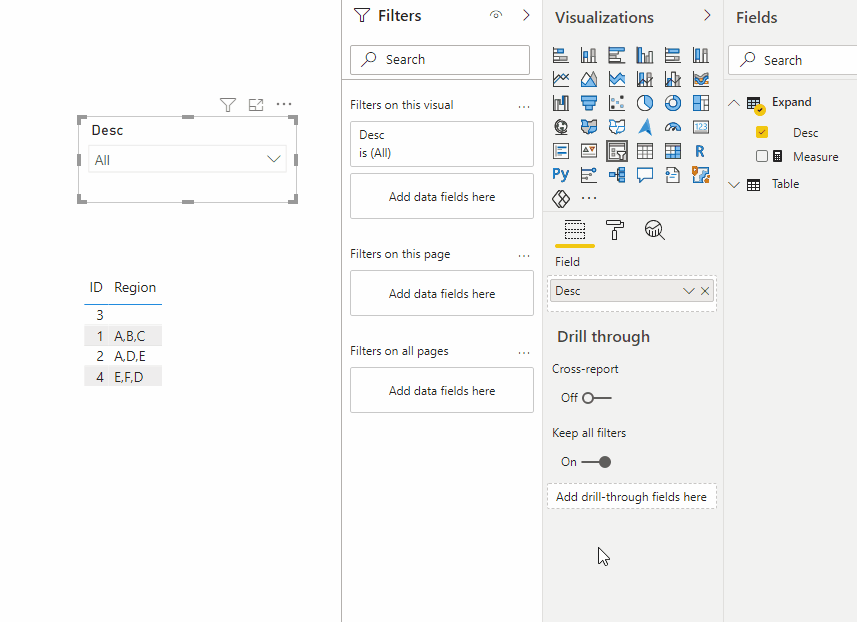Open Filters on this visual options
This screenshot has width=857, height=622.
(x=524, y=107)
